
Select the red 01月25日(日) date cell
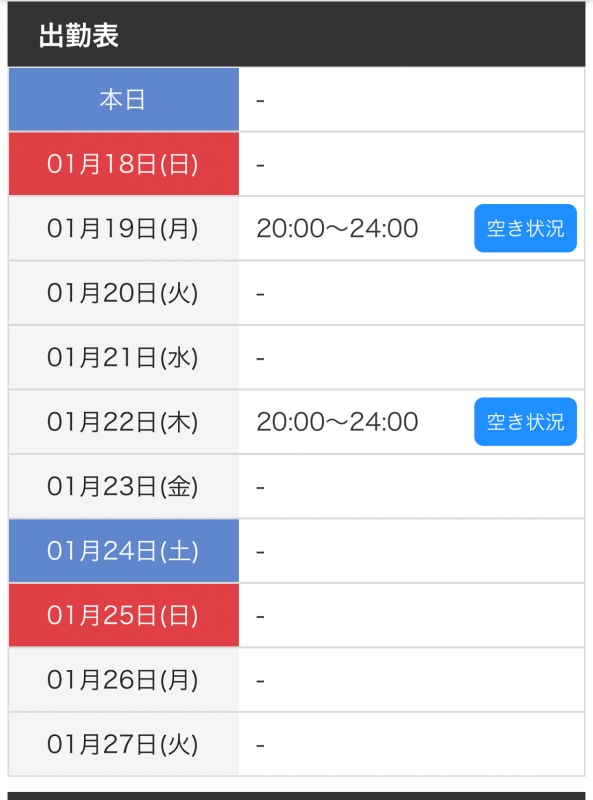[x=123, y=615]
